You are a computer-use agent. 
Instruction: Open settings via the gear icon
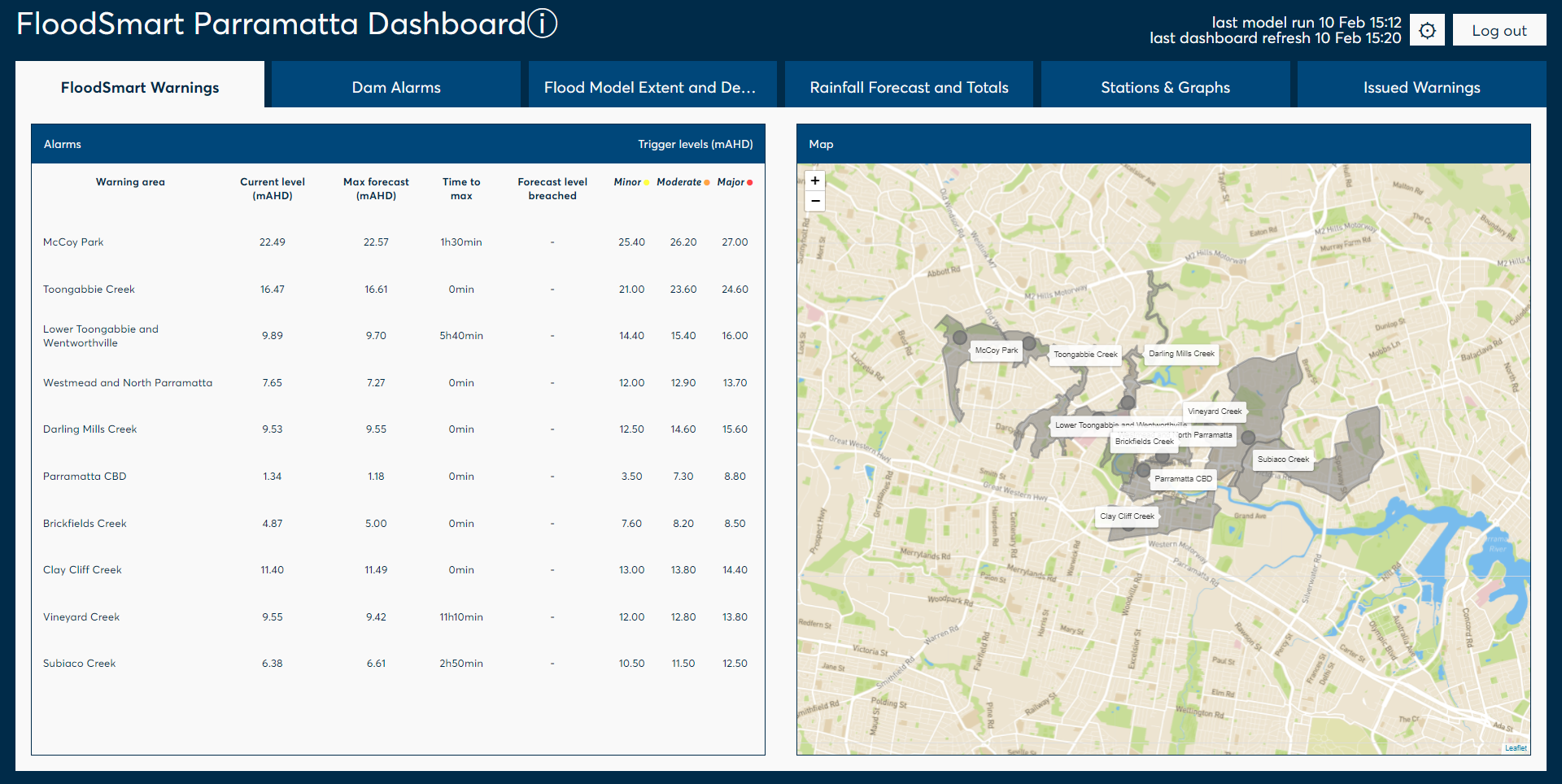(x=1427, y=31)
